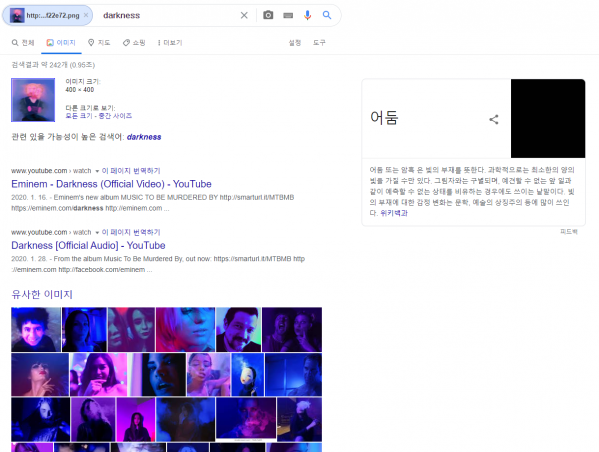This screenshot has width=599, height=452.
Task: Open similar image of mustached man in first row
Action: (239, 329)
